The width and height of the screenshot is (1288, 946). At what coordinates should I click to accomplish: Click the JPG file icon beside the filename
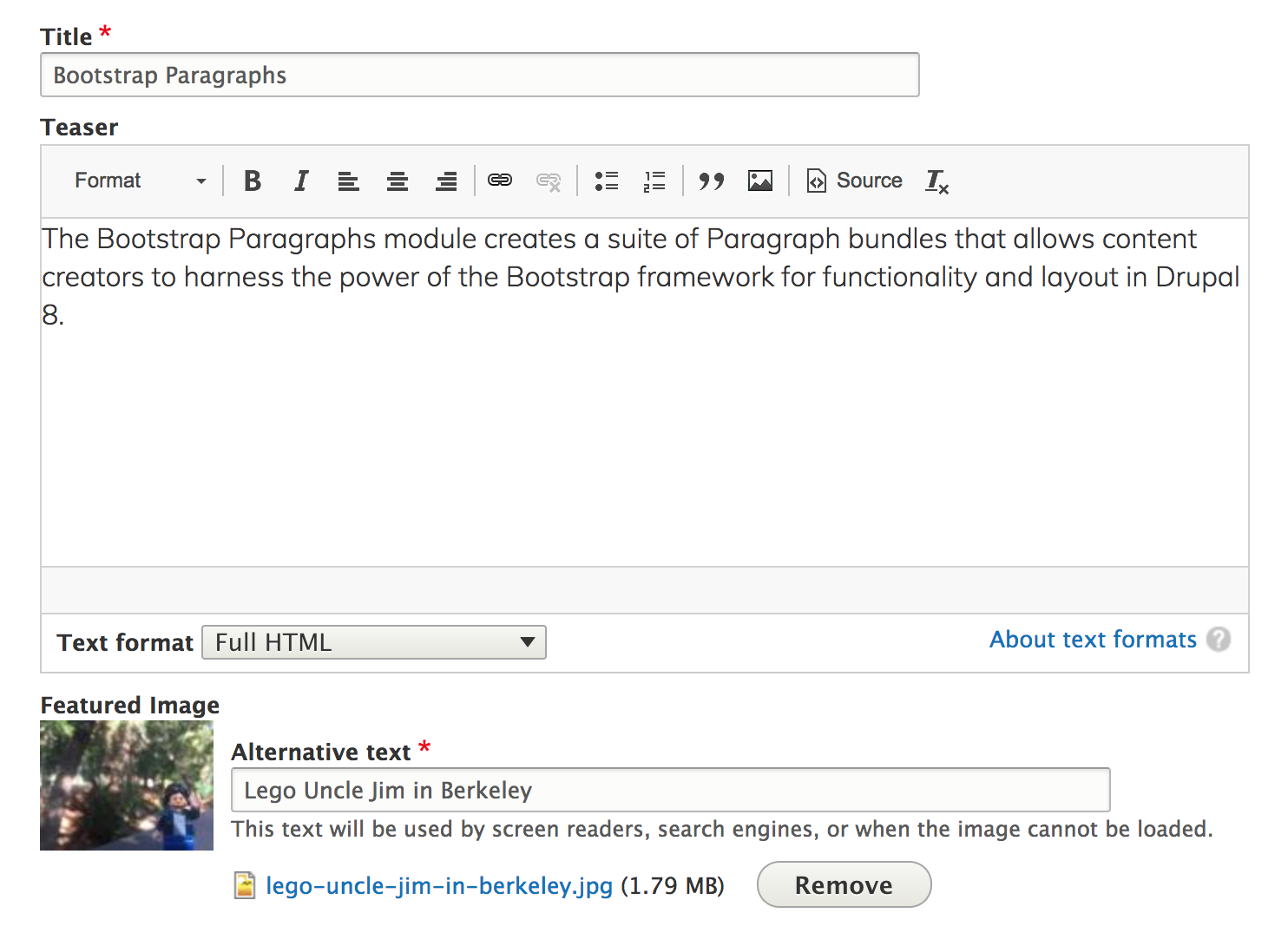click(246, 885)
